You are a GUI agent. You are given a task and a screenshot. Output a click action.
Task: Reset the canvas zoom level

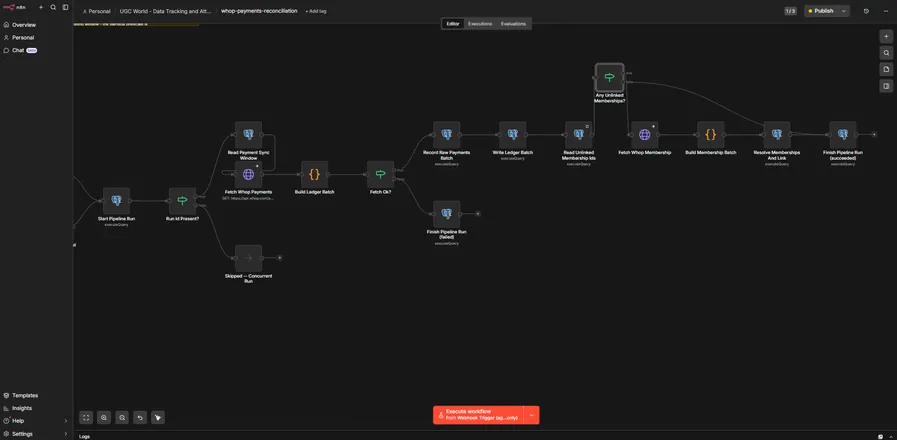pos(140,418)
